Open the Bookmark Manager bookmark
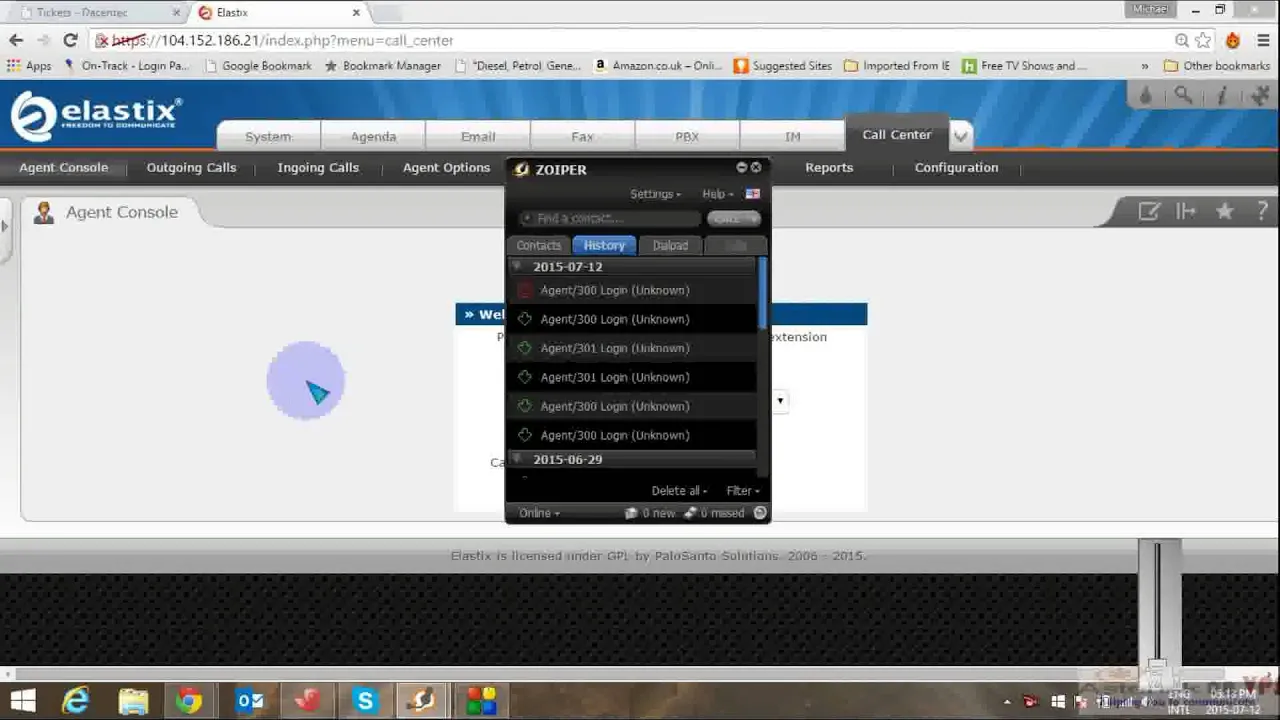 point(382,66)
